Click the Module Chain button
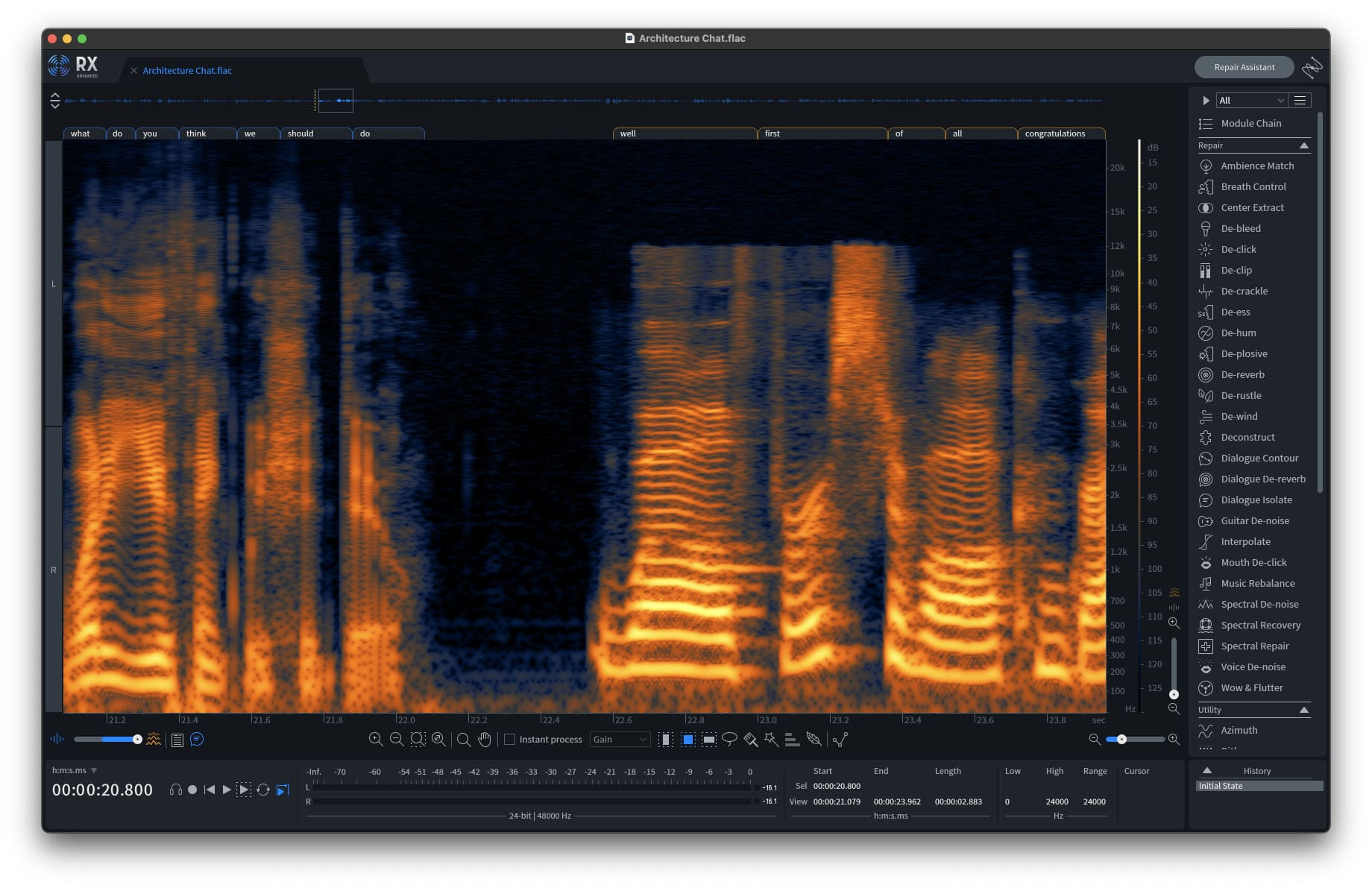The width and height of the screenshot is (1372, 888). pos(1250,123)
